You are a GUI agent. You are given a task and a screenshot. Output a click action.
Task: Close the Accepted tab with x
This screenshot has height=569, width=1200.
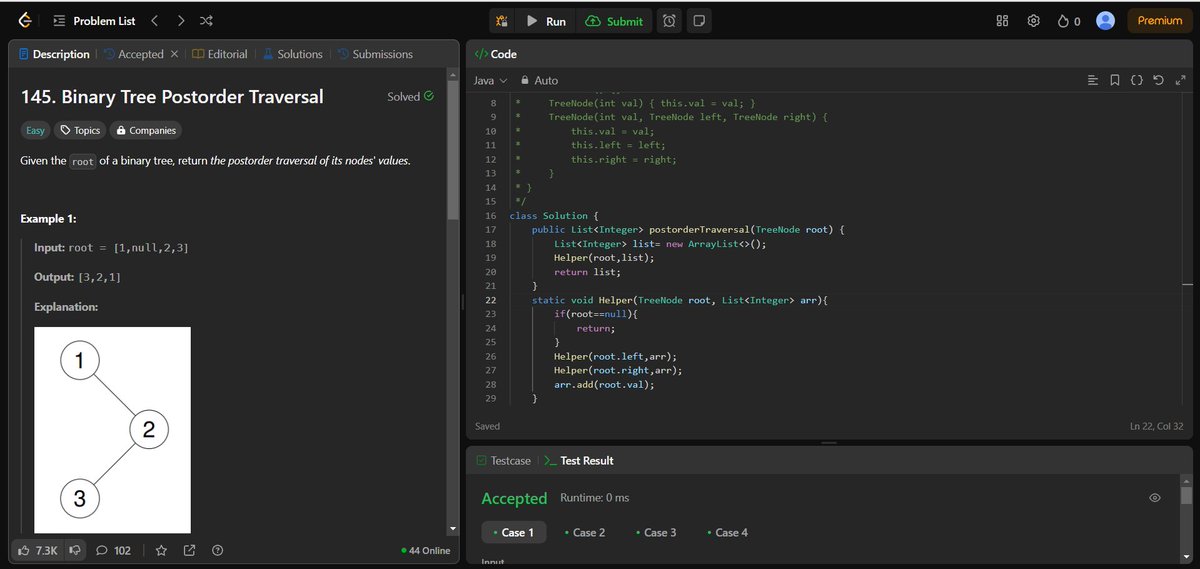174,54
